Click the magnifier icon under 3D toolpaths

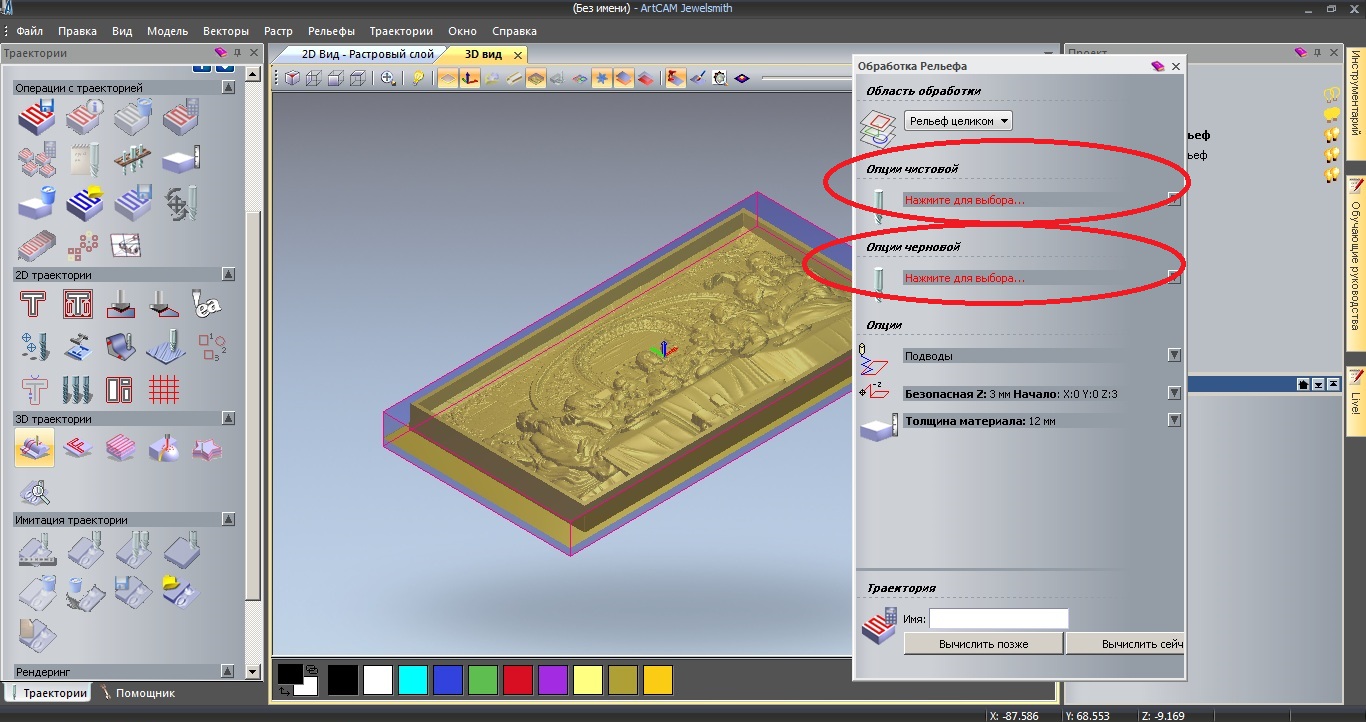35,492
